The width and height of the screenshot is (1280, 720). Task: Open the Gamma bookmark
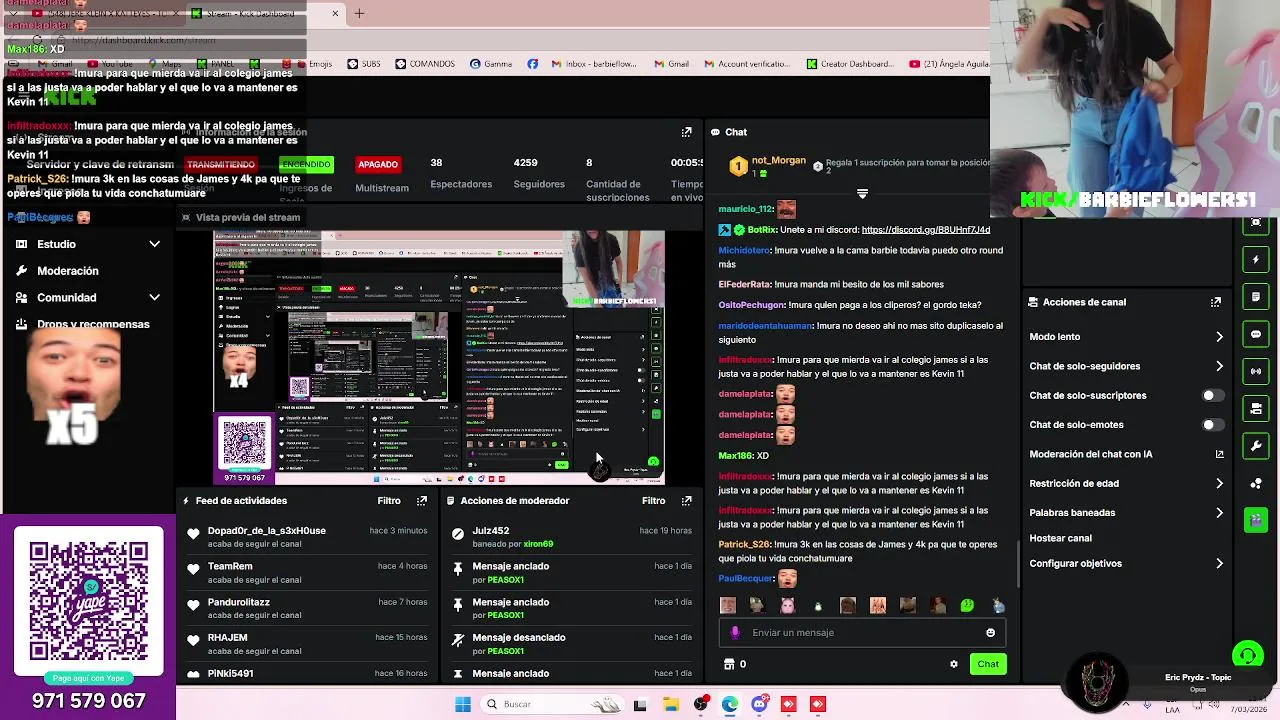(491, 64)
